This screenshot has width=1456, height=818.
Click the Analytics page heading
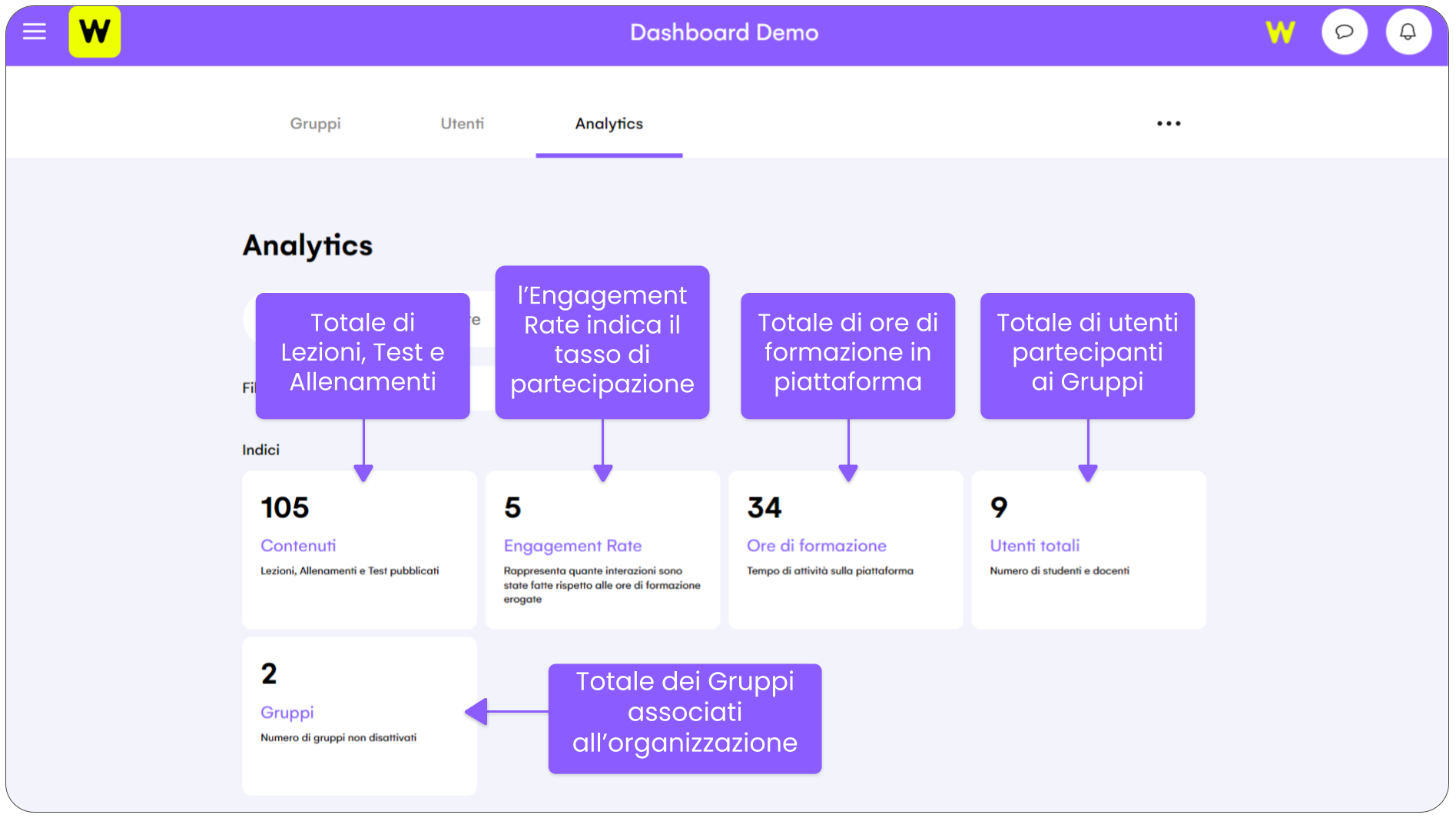(307, 246)
